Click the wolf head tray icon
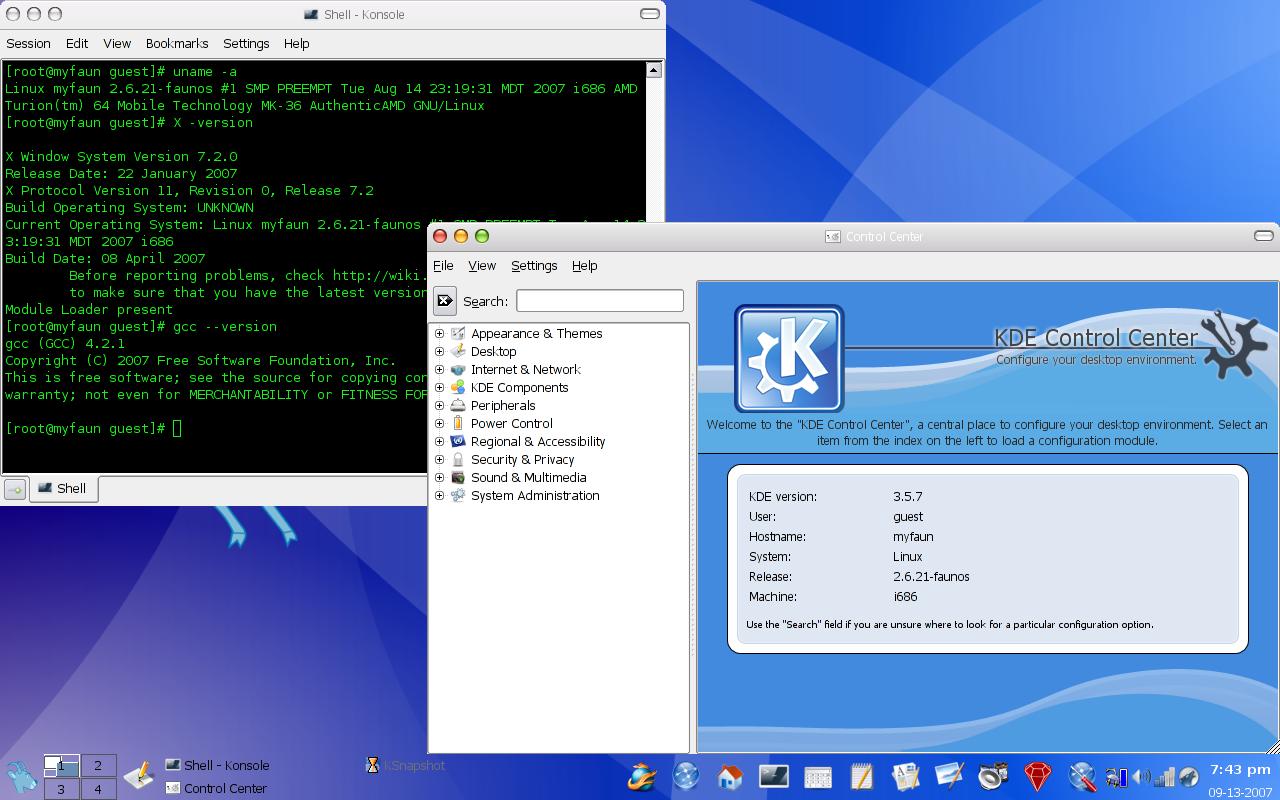This screenshot has width=1280, height=800. [x=1188, y=777]
